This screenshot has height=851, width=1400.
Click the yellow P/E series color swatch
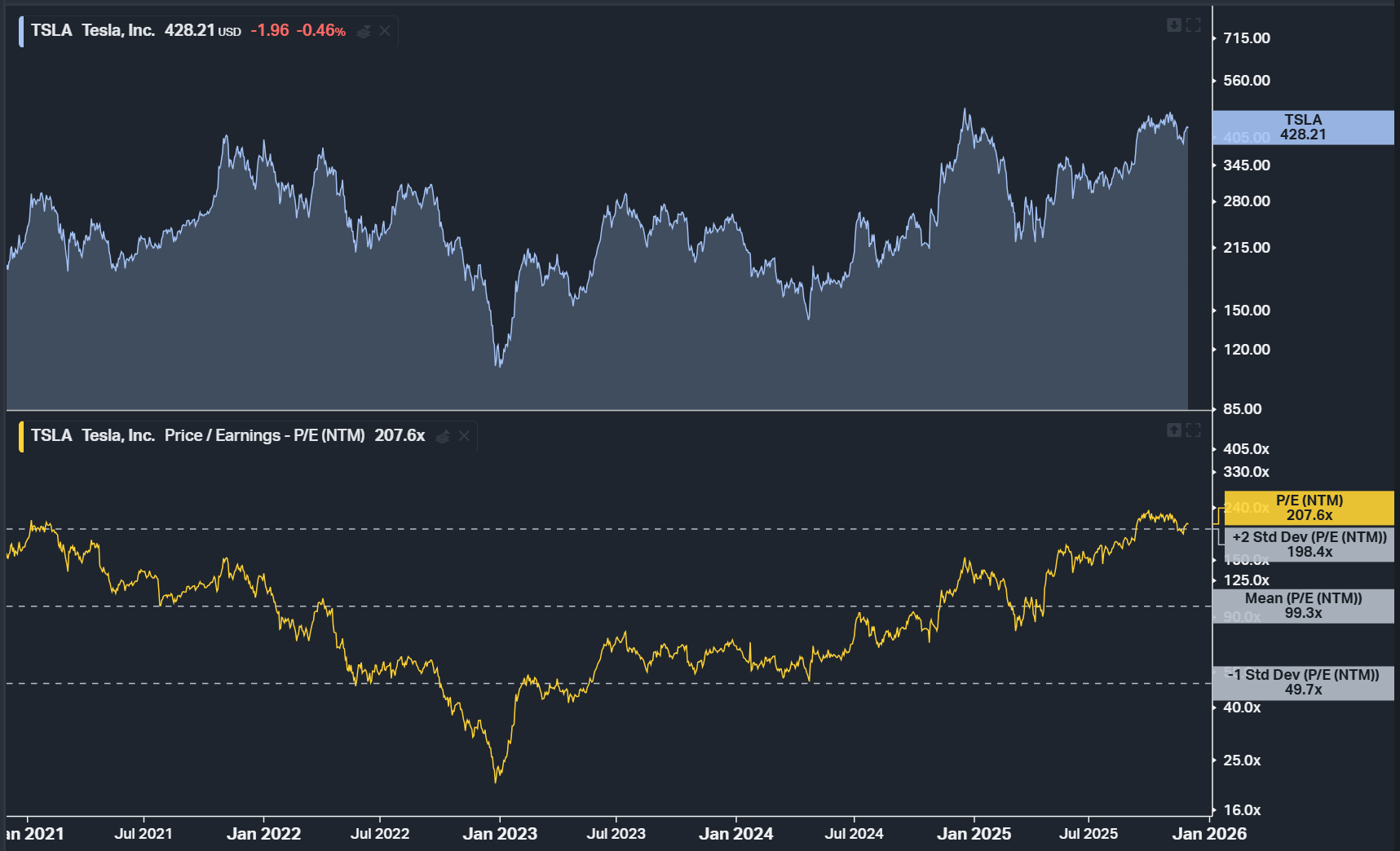click(21, 436)
